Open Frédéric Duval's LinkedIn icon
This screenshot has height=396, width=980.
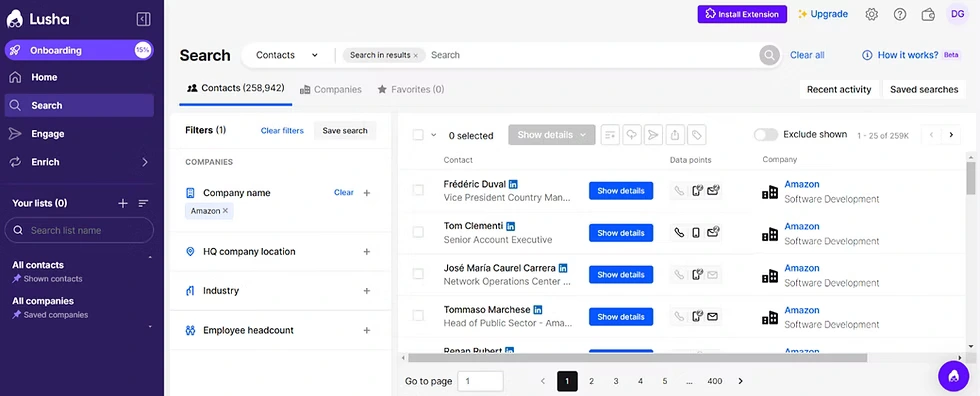tap(513, 184)
